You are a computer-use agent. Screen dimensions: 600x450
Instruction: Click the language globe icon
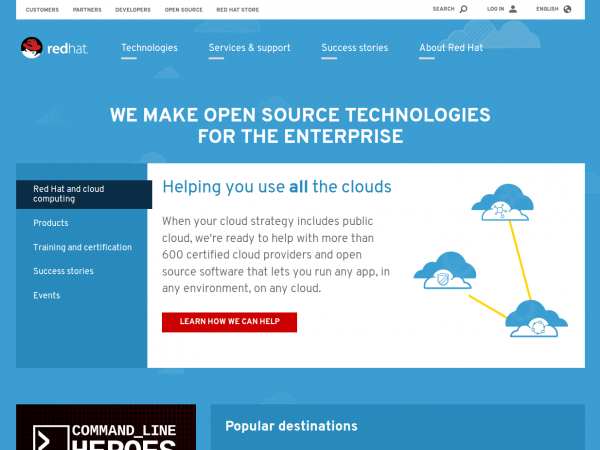point(567,9)
